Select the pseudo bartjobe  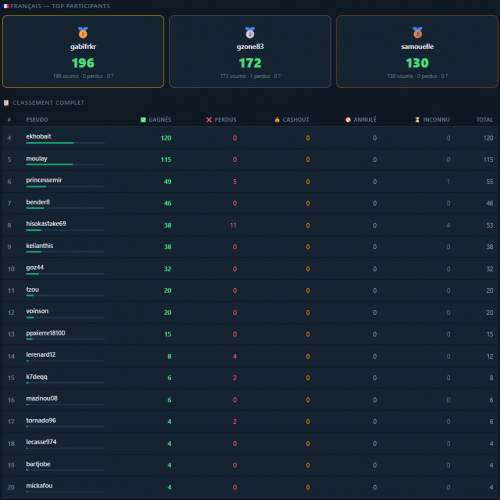[38, 464]
